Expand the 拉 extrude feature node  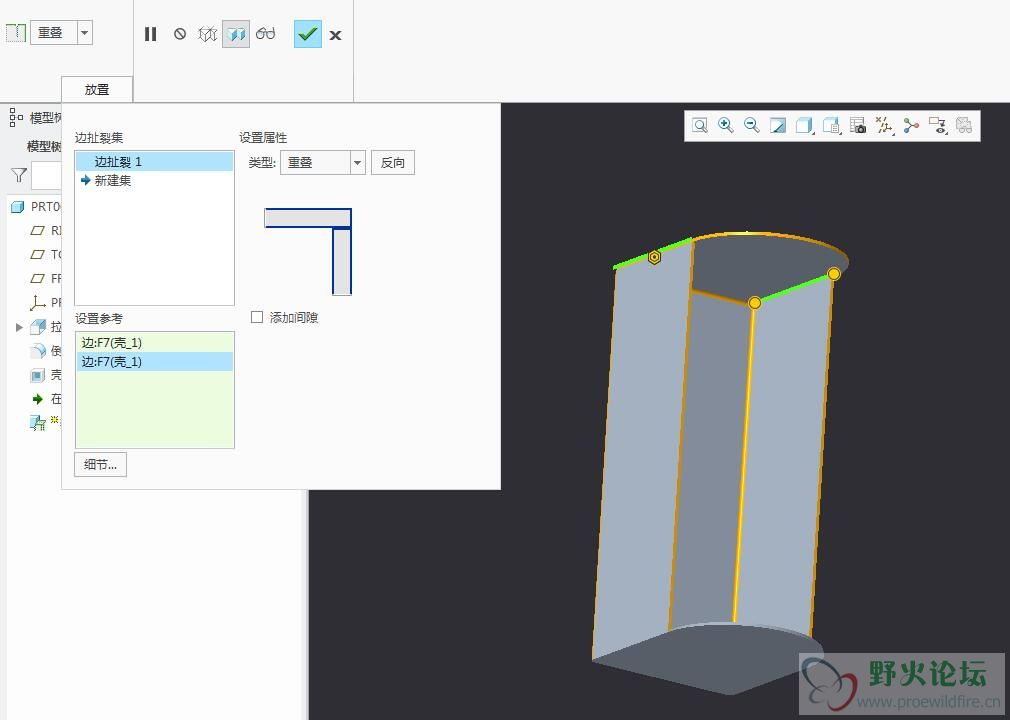click(x=19, y=327)
